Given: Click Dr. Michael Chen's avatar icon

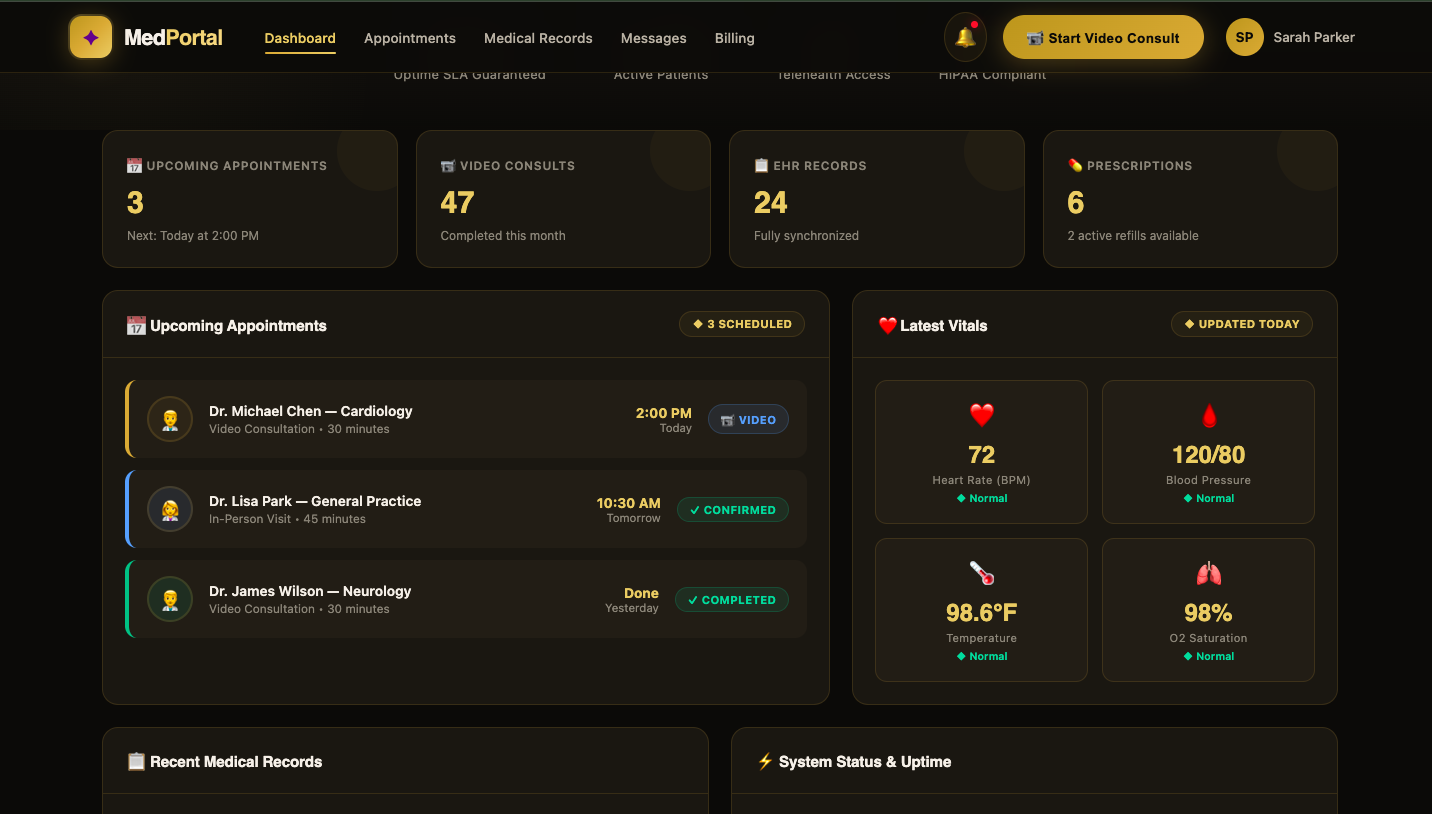Looking at the screenshot, I should [x=170, y=419].
